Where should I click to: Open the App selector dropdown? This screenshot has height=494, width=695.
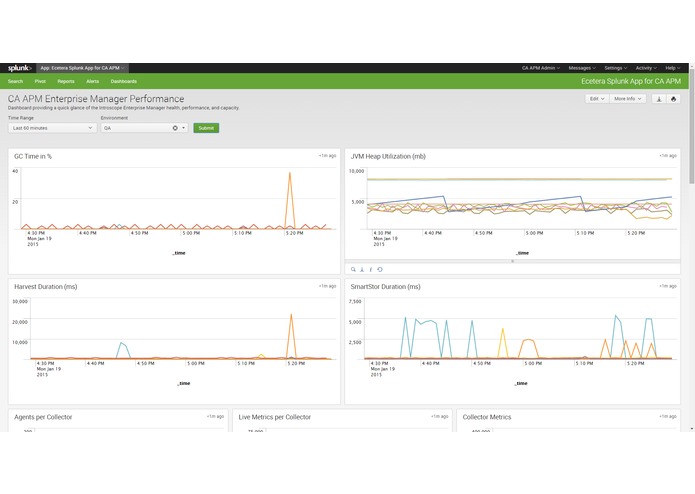point(82,68)
